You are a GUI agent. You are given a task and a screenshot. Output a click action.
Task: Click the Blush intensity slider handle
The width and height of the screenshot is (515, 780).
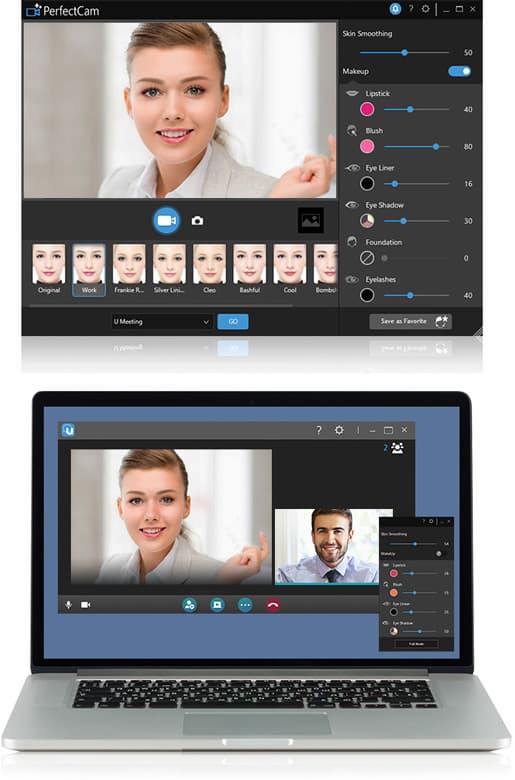(436, 146)
